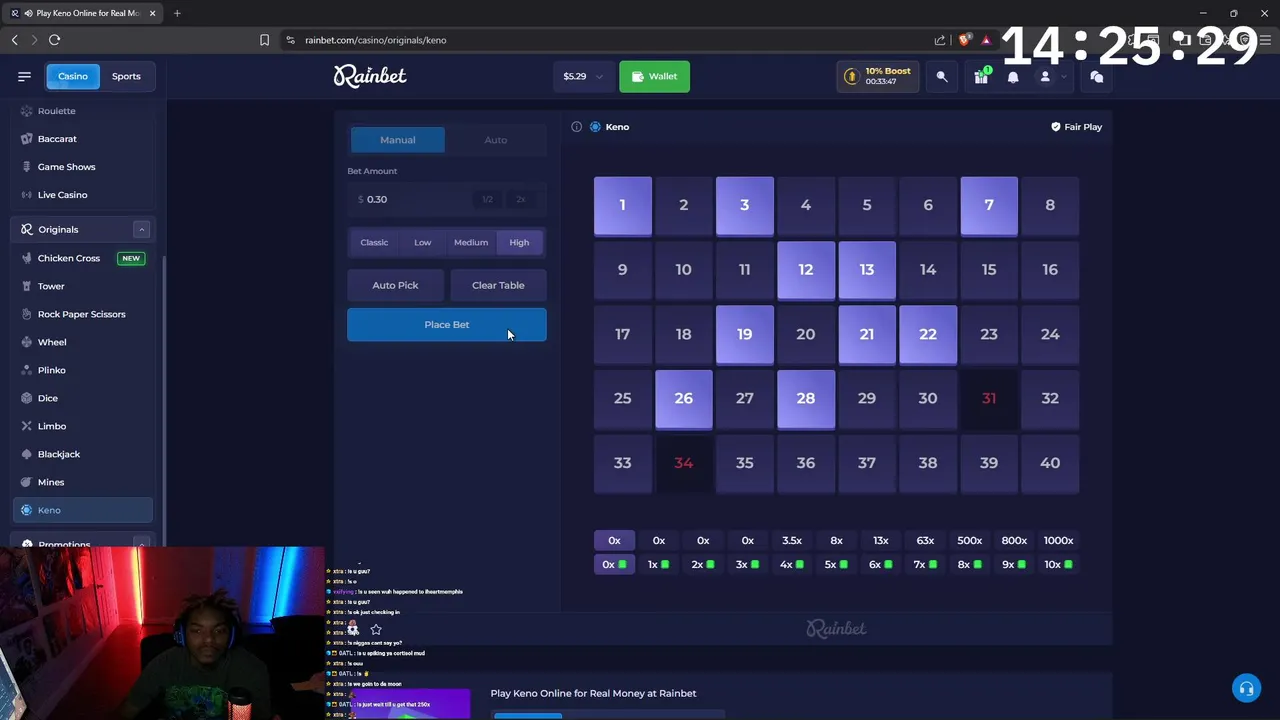1280x720 pixels.
Task: Open Baccarat in sidebar
Action: click(83, 139)
